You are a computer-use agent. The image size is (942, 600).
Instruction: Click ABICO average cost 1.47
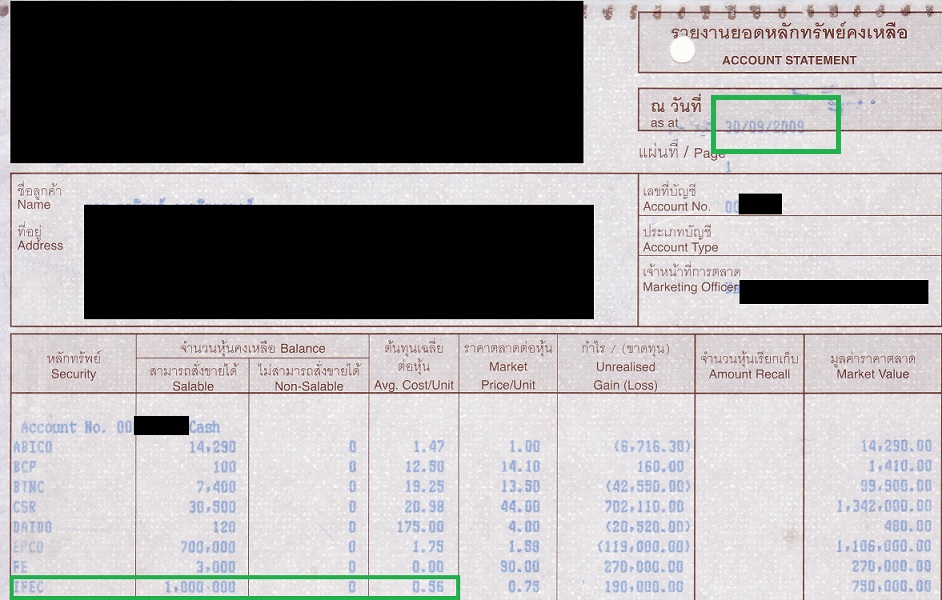429,446
